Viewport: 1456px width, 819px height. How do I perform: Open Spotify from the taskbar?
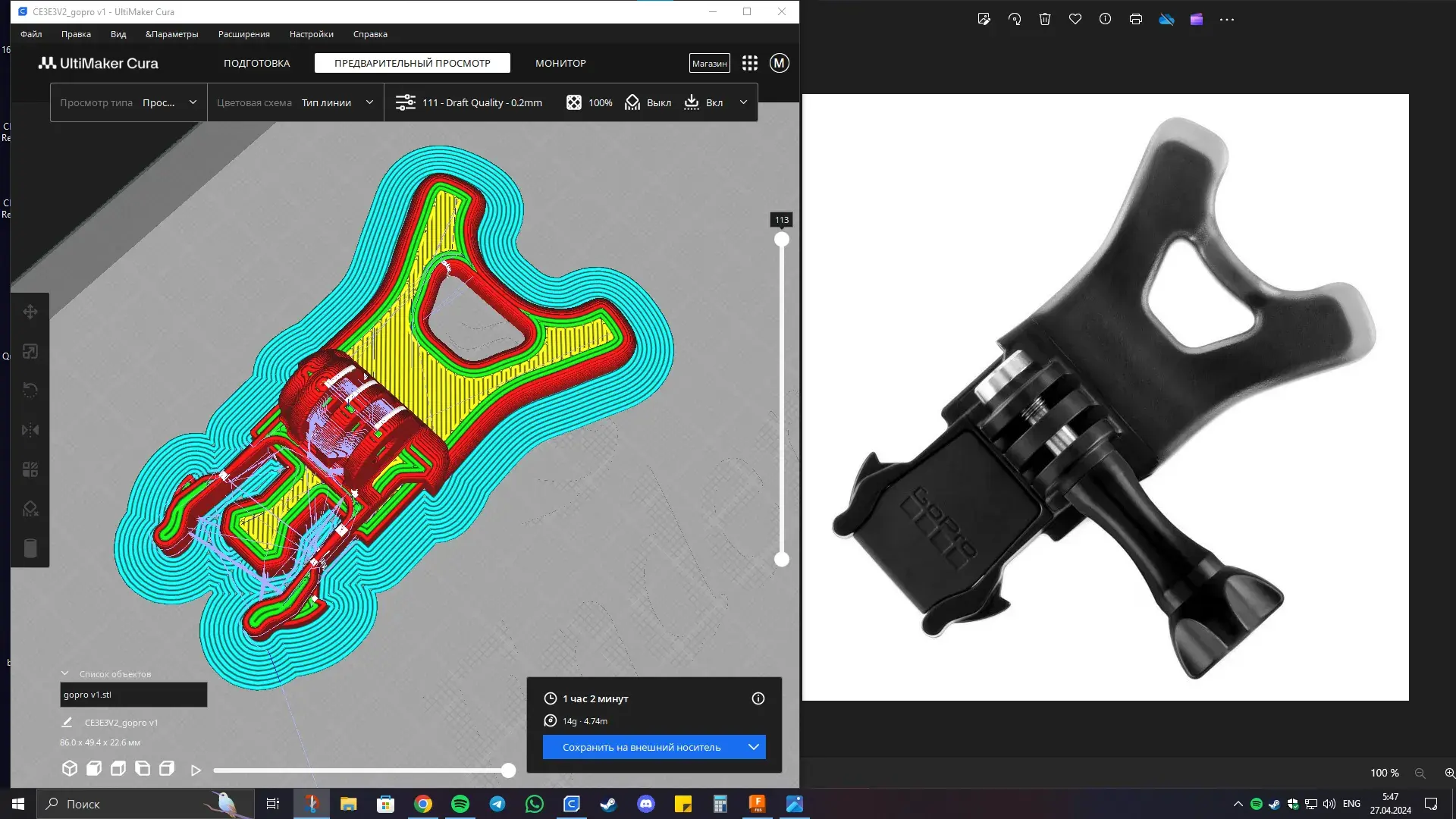[460, 804]
